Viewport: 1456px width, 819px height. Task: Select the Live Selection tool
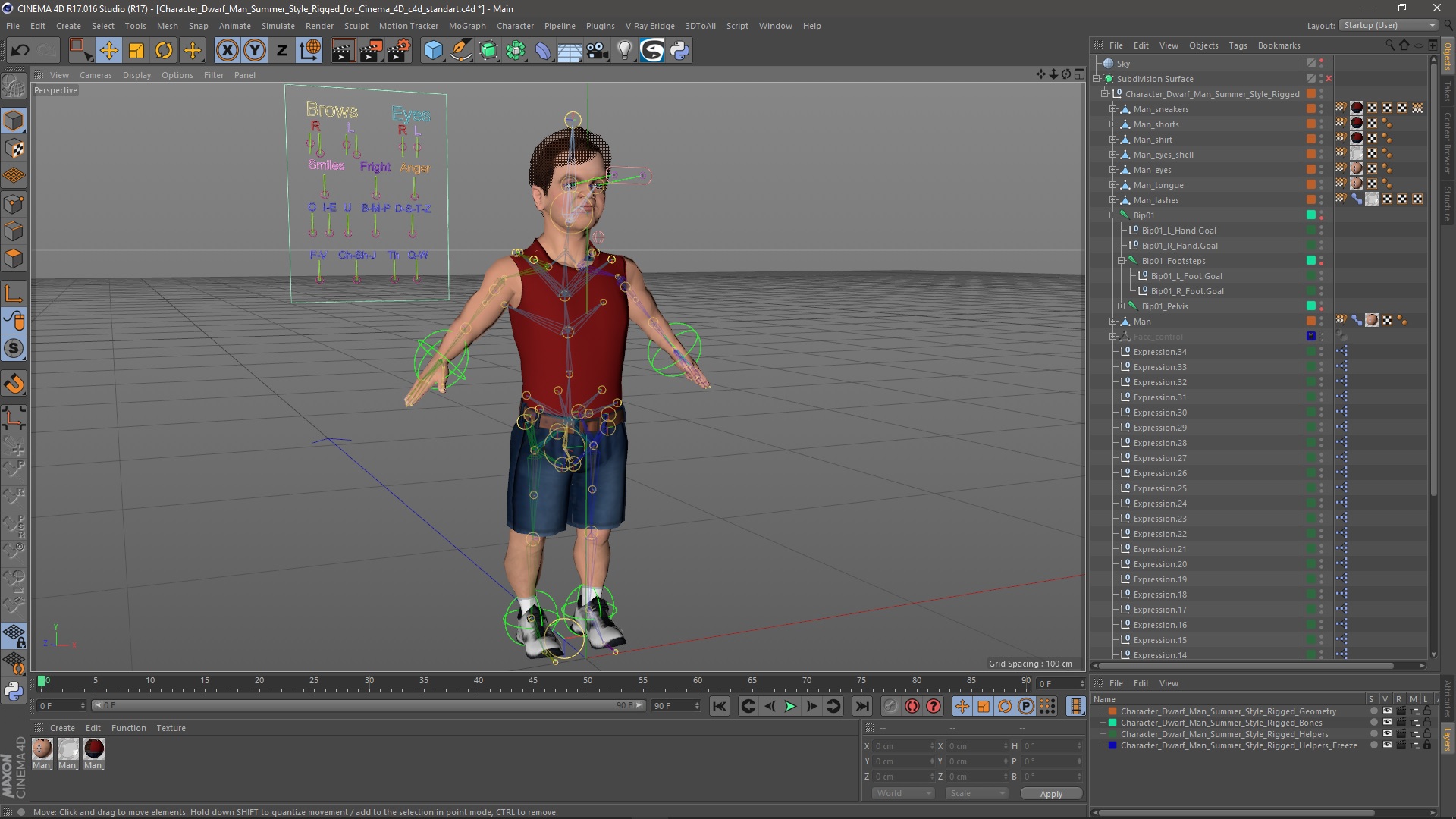(80, 51)
